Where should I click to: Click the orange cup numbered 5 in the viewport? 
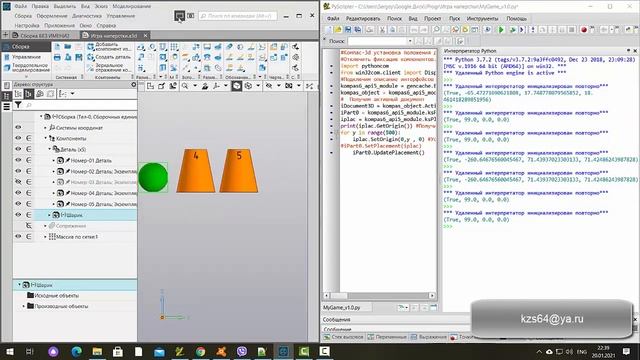click(x=239, y=171)
